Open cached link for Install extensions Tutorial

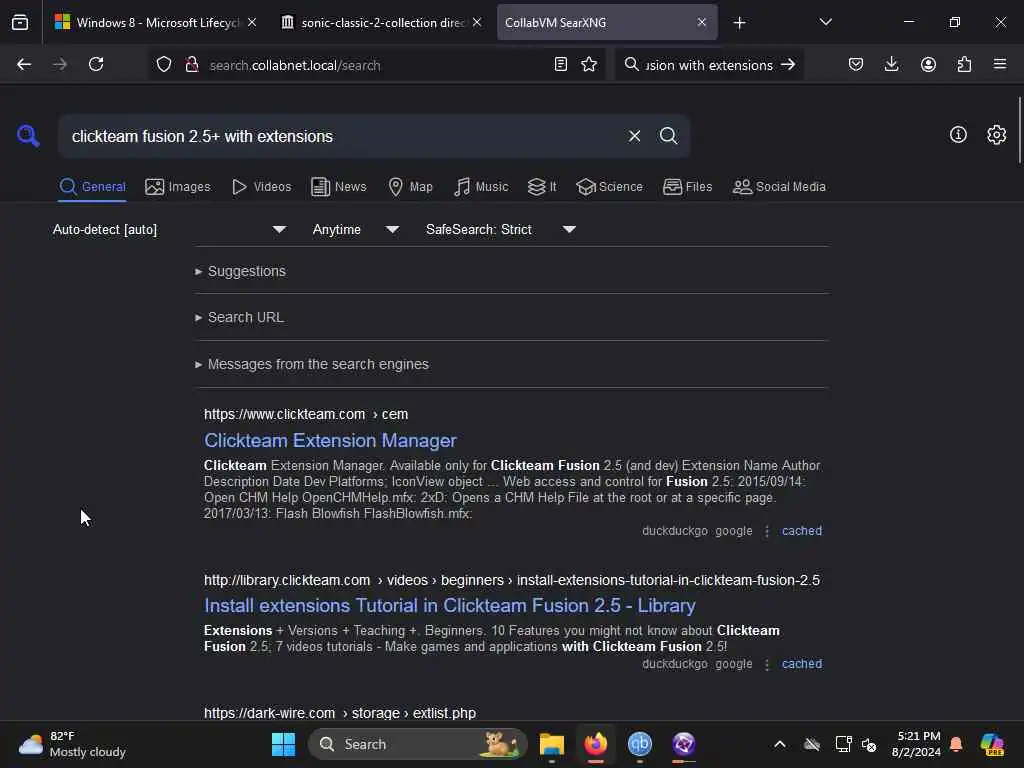[x=801, y=664]
